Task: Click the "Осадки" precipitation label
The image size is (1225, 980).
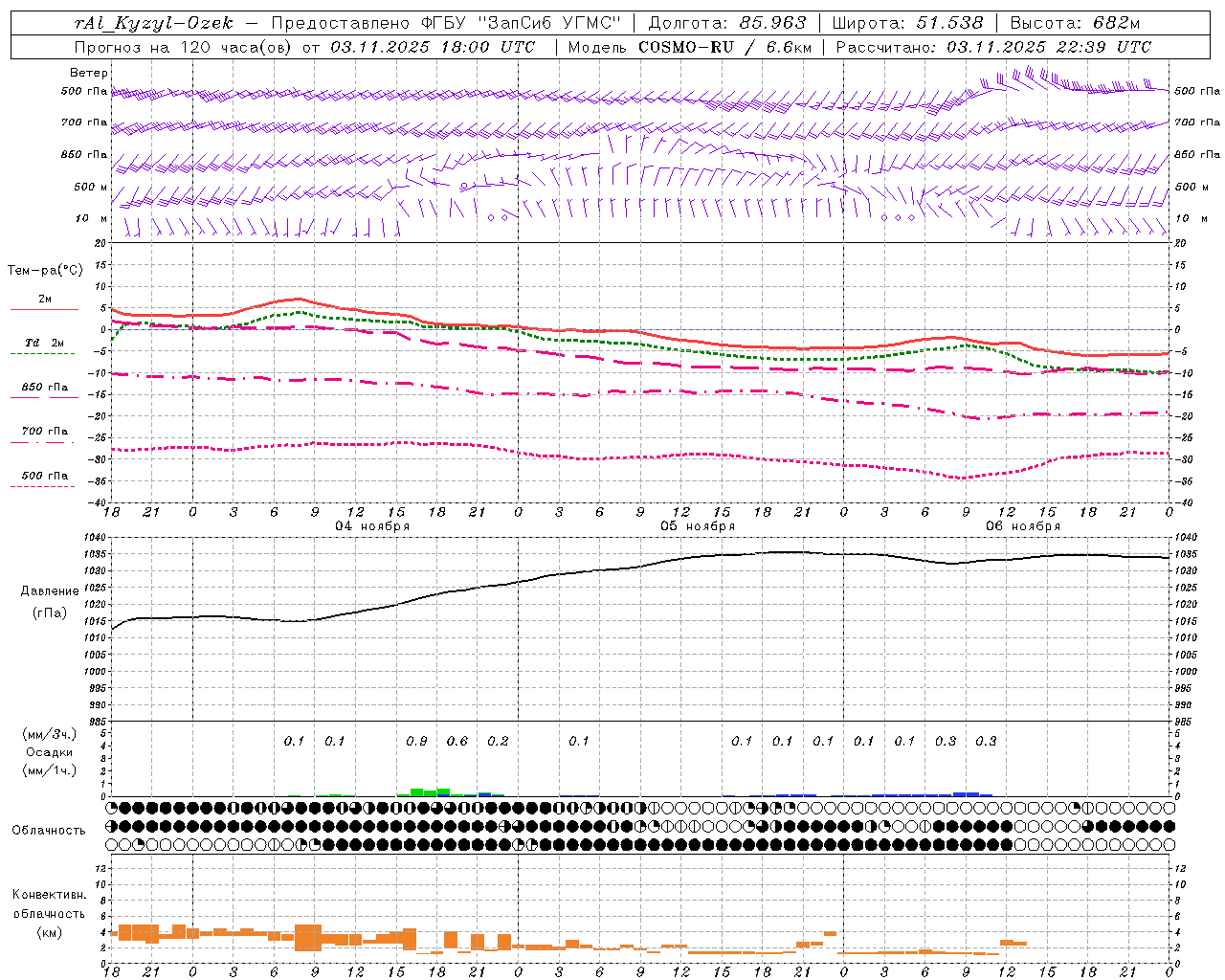Action: tap(50, 752)
